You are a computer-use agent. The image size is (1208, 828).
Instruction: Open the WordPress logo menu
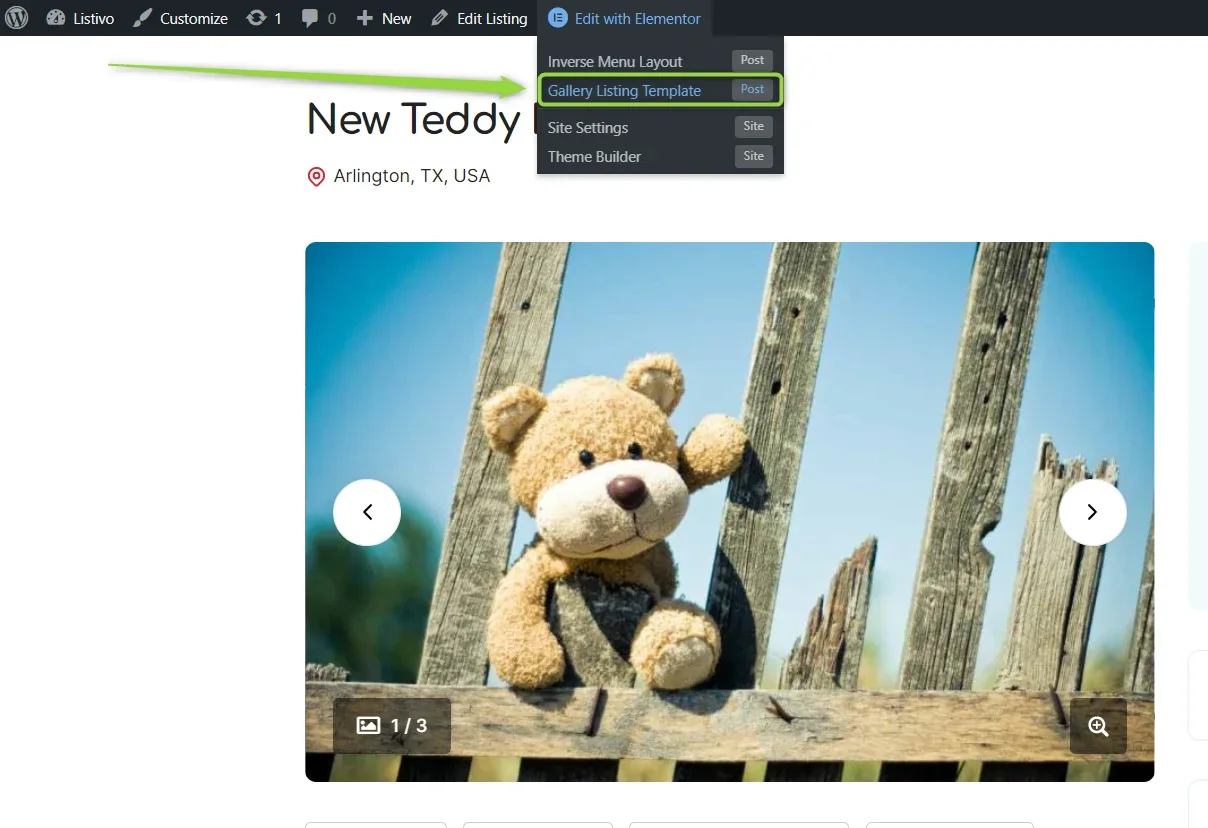point(17,18)
